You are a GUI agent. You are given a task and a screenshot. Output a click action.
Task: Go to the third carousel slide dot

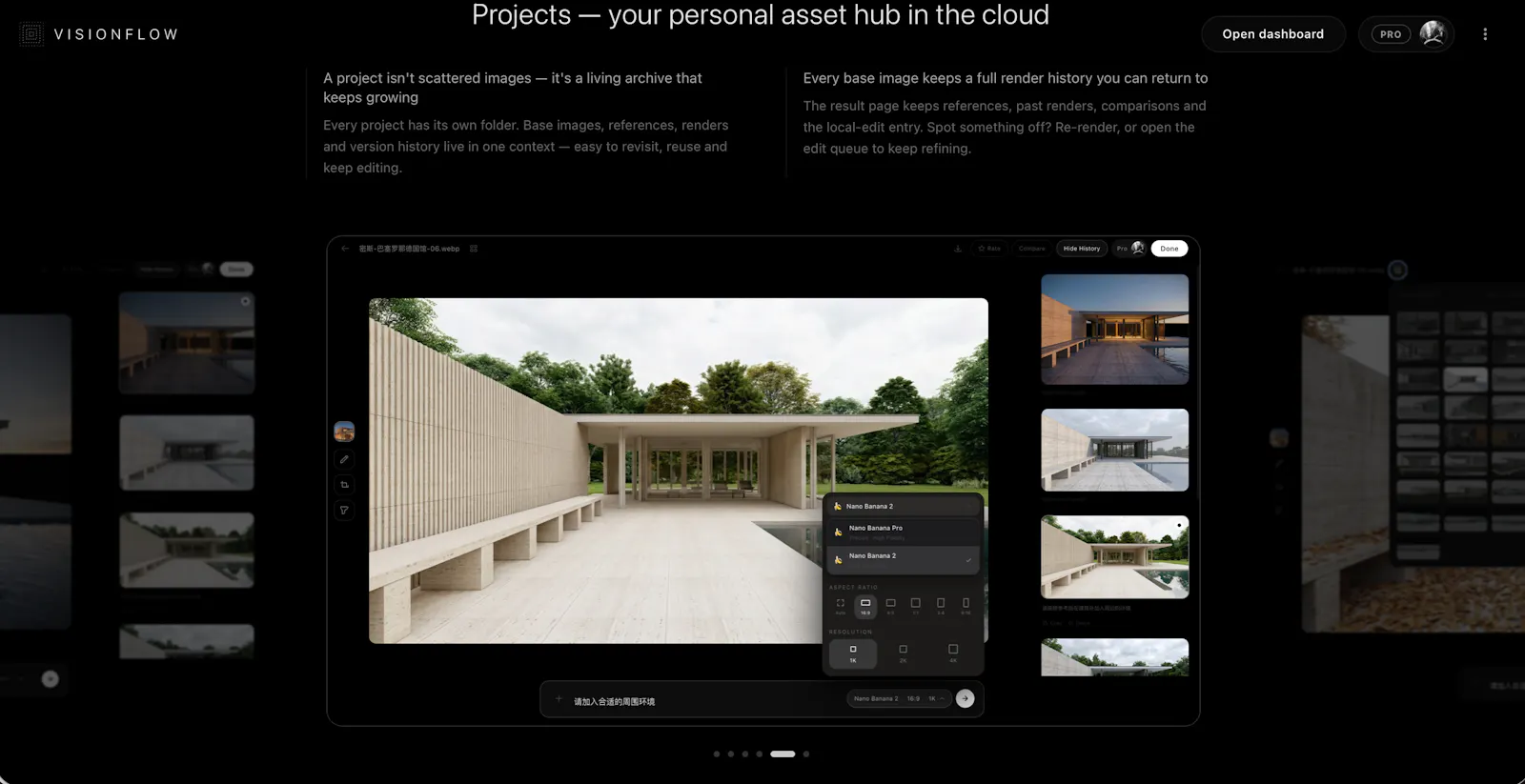(x=745, y=754)
